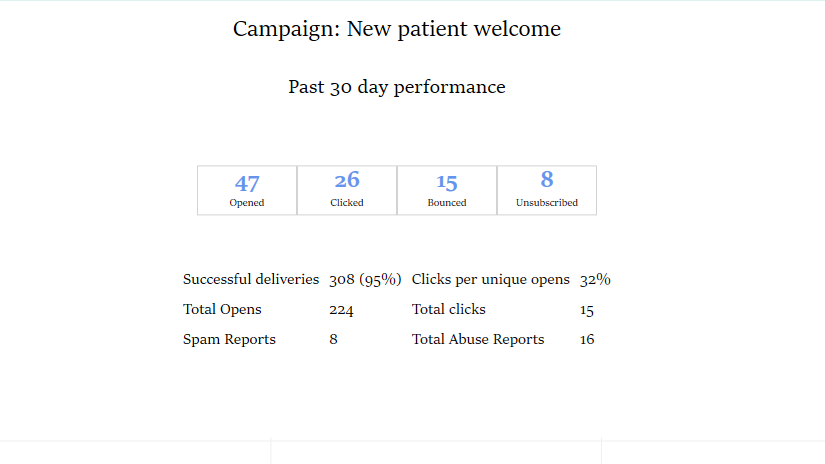Viewport: 825px width, 464px height.
Task: Select the Total clicks value of 15
Action: pyautogui.click(x=587, y=310)
